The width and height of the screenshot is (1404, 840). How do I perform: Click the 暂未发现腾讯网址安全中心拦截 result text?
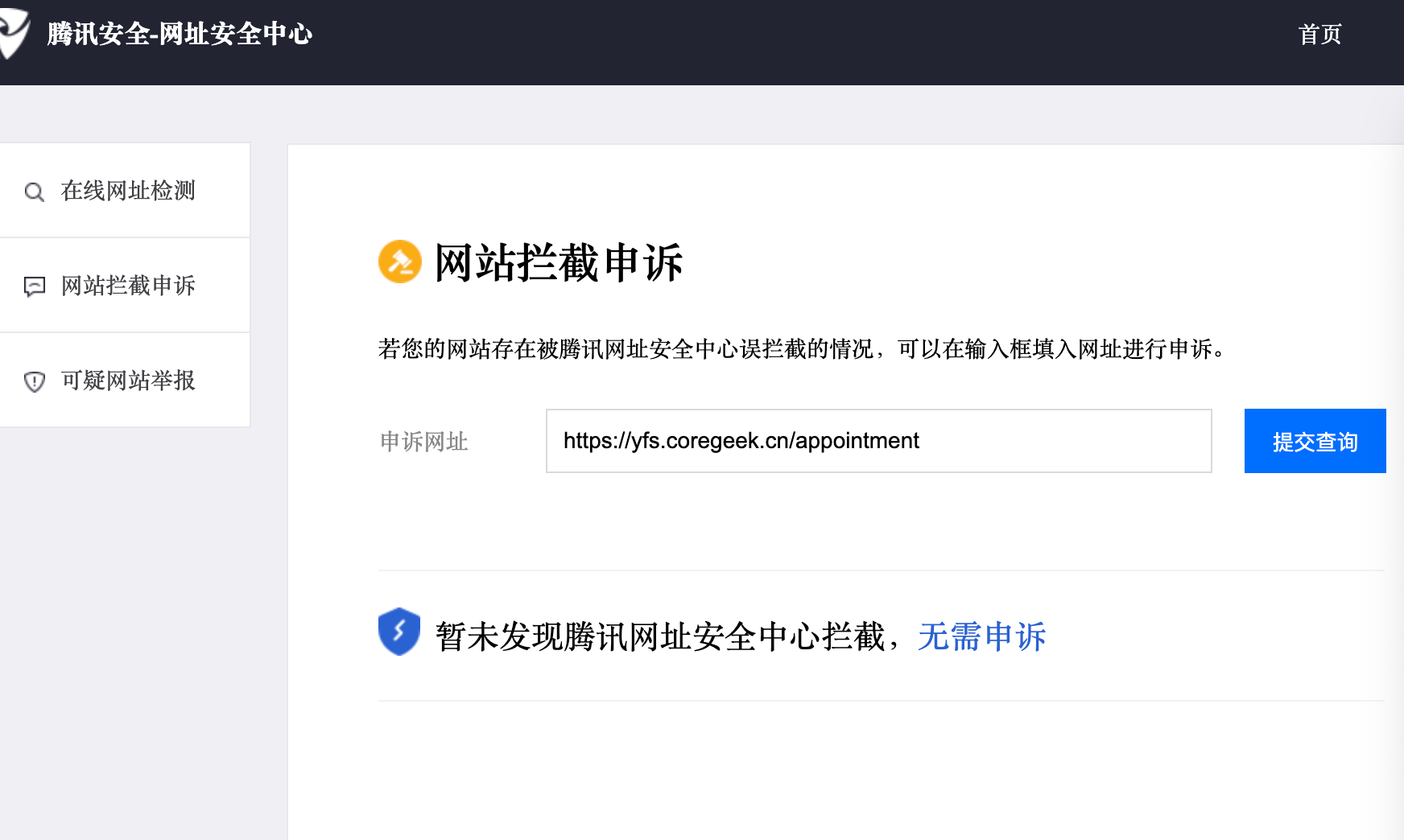click(660, 636)
